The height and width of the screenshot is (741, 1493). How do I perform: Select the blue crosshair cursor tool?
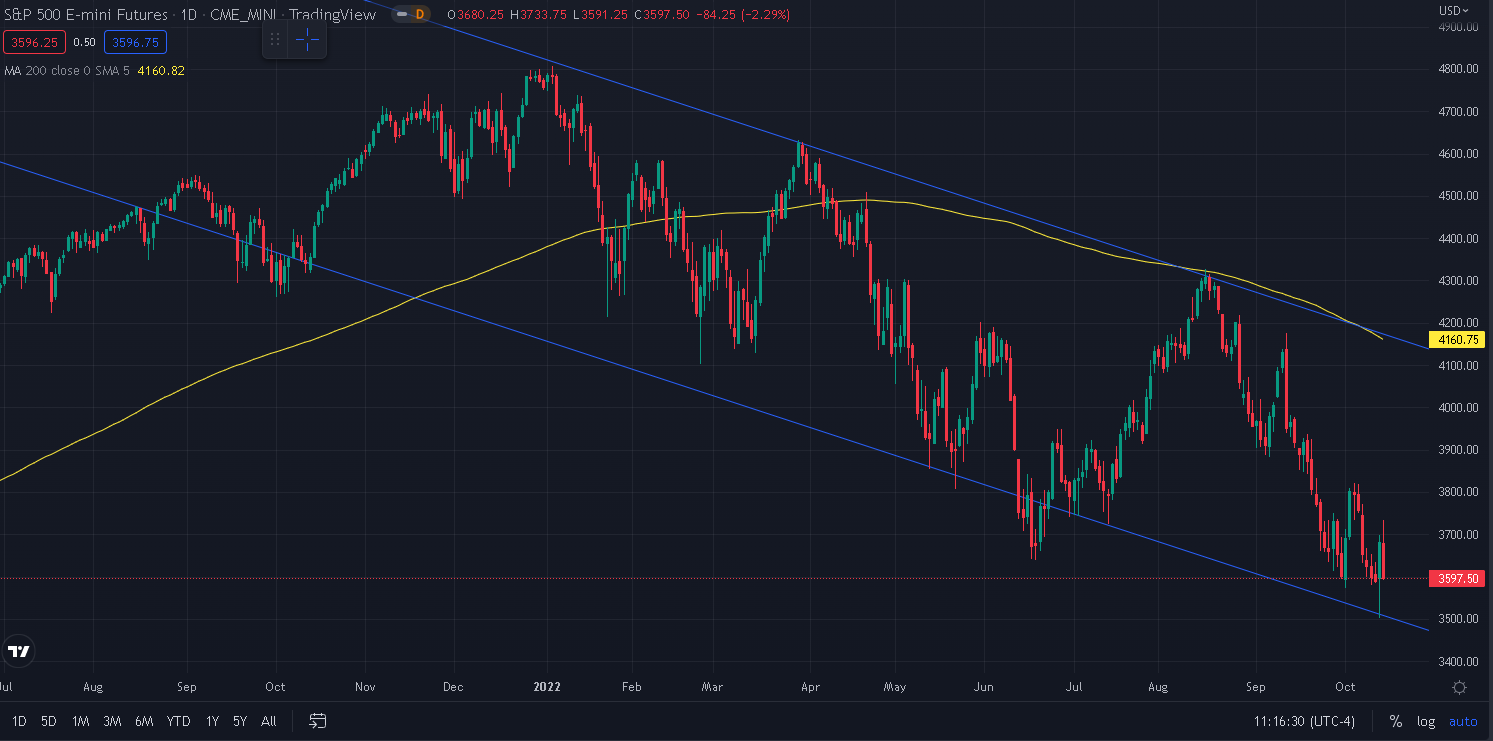[x=308, y=39]
